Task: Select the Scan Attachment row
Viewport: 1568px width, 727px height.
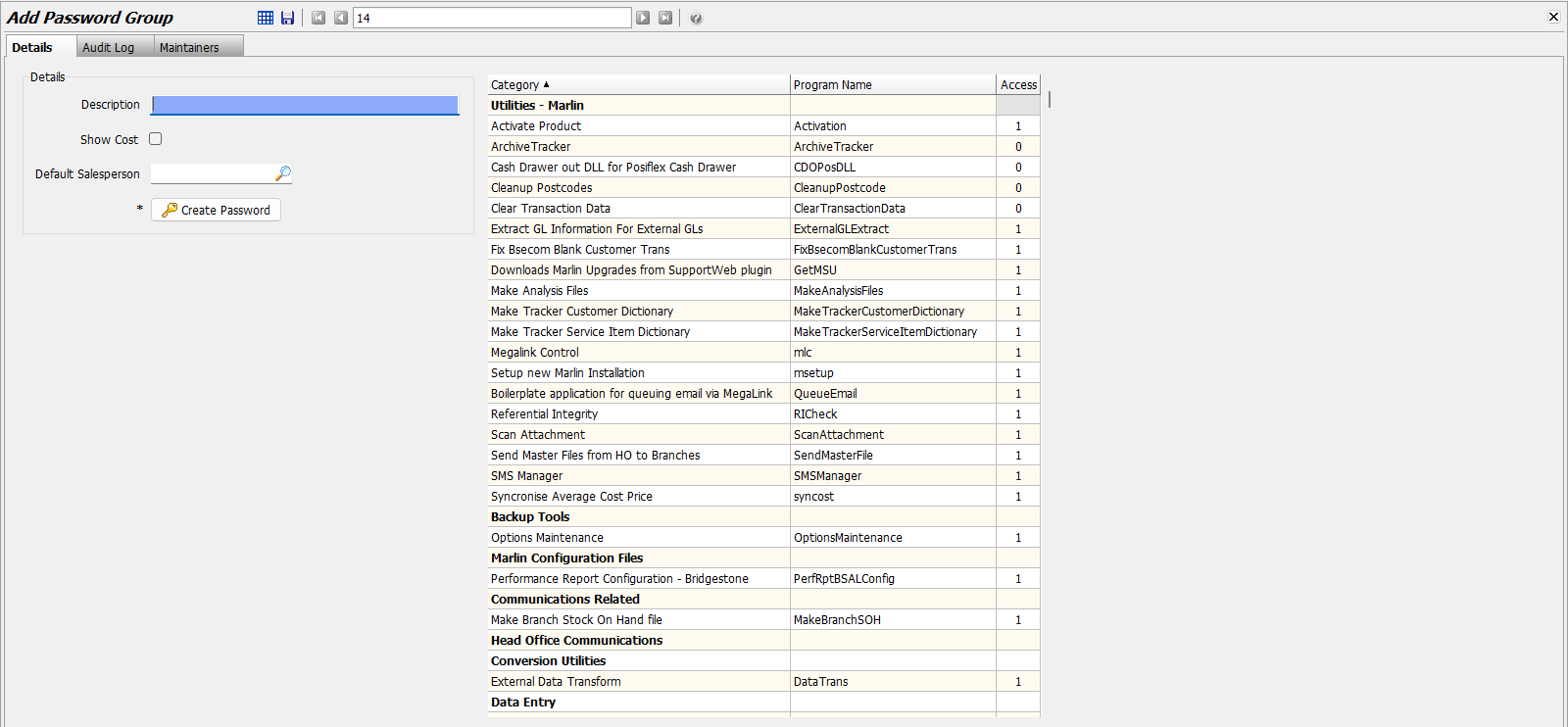Action: pyautogui.click(x=763, y=434)
